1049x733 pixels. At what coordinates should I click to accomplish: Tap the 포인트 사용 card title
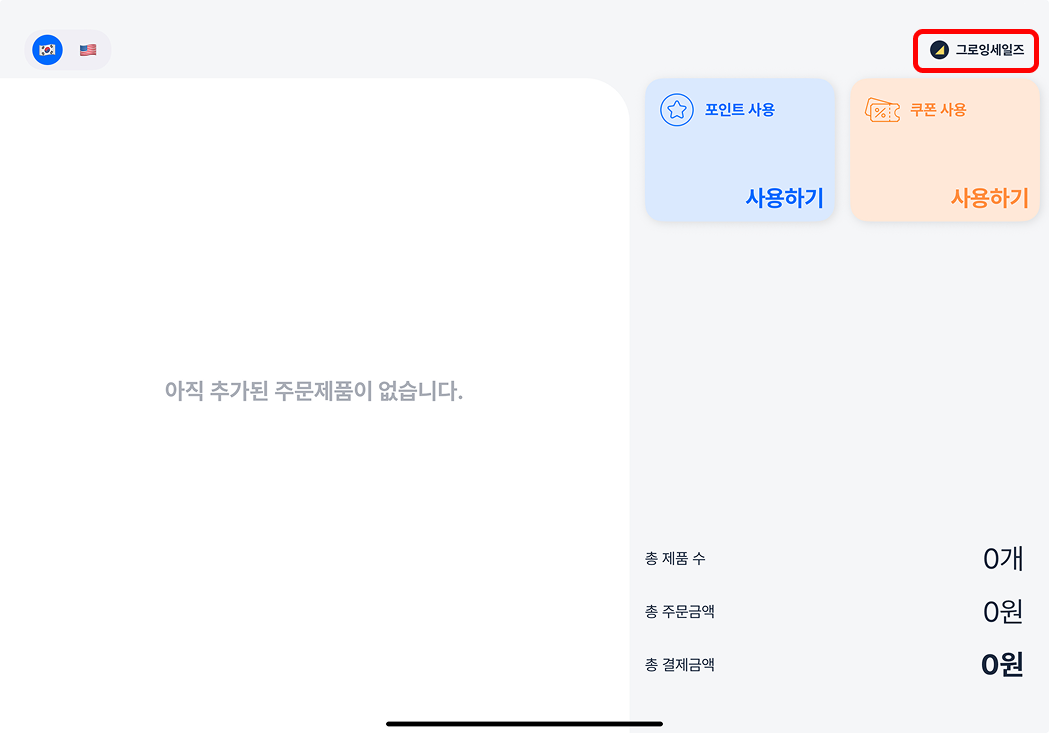(x=740, y=110)
